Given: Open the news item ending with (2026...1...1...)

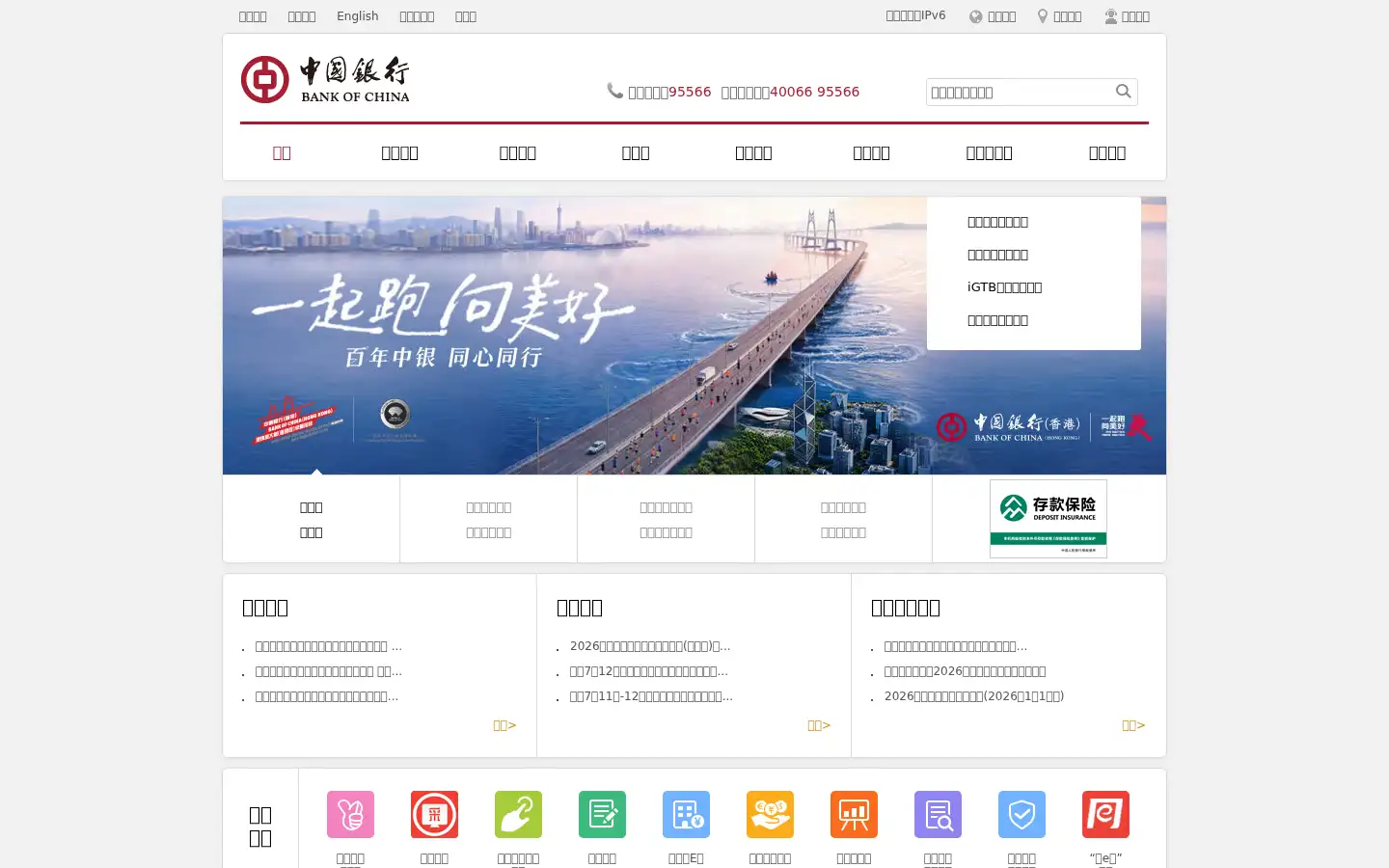Looking at the screenshot, I should (x=974, y=696).
